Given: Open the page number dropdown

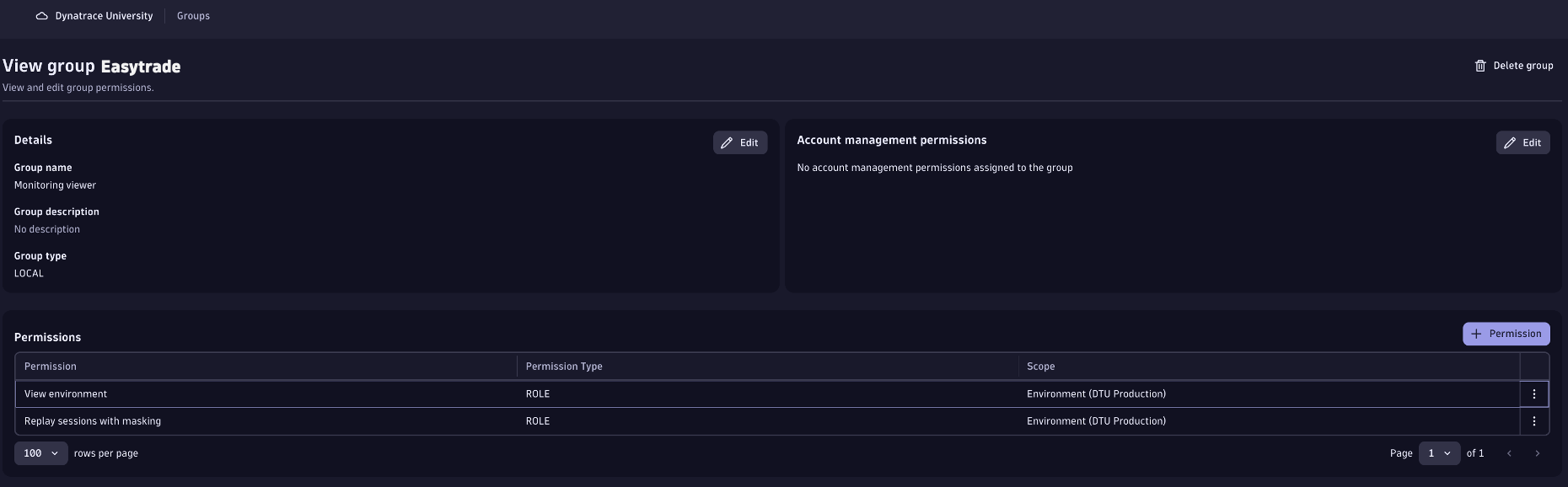Looking at the screenshot, I should tap(1438, 453).
